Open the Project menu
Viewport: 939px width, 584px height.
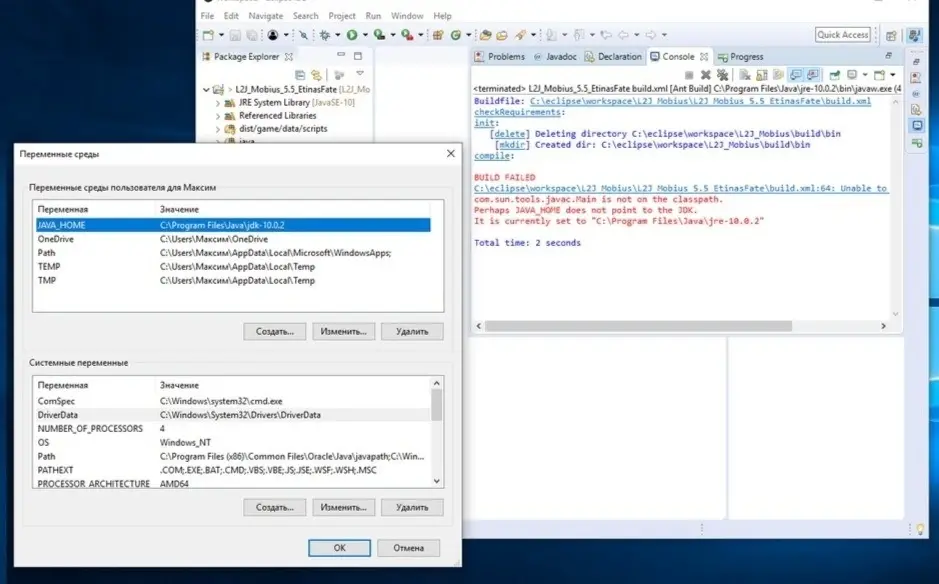pos(342,16)
